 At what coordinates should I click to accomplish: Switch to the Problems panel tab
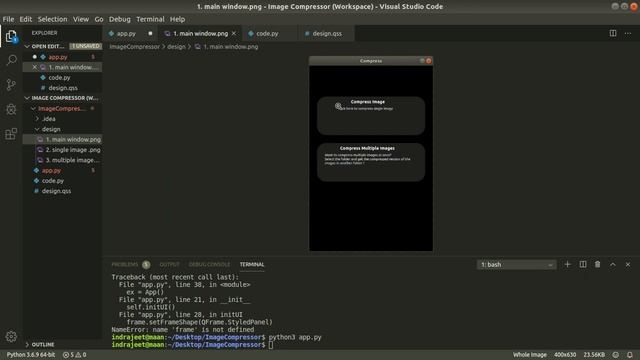pyautogui.click(x=125, y=264)
